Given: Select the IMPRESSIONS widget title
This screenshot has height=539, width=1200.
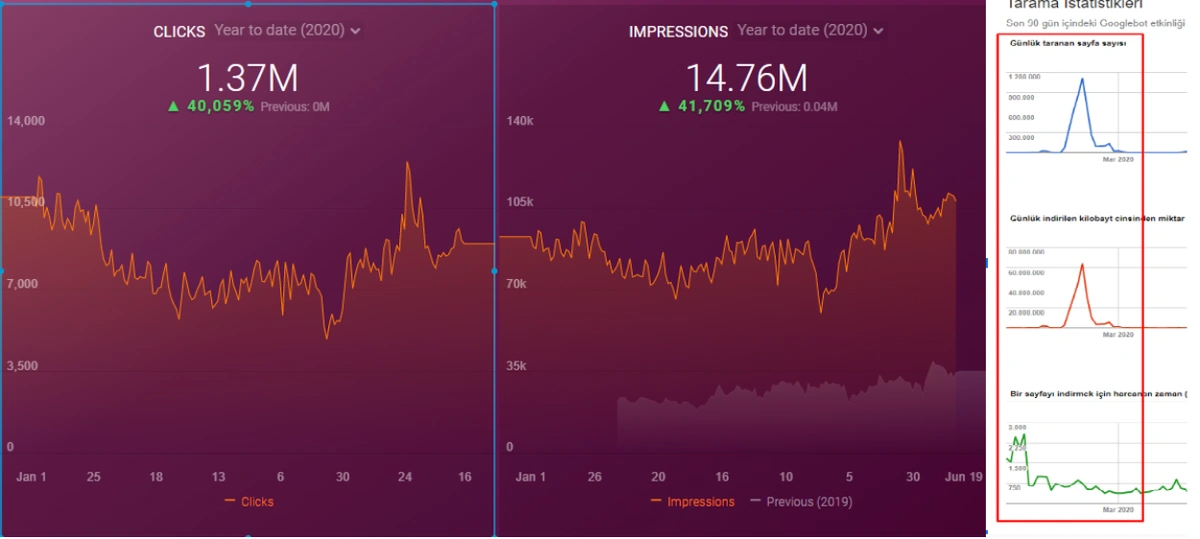Looking at the screenshot, I should [678, 32].
